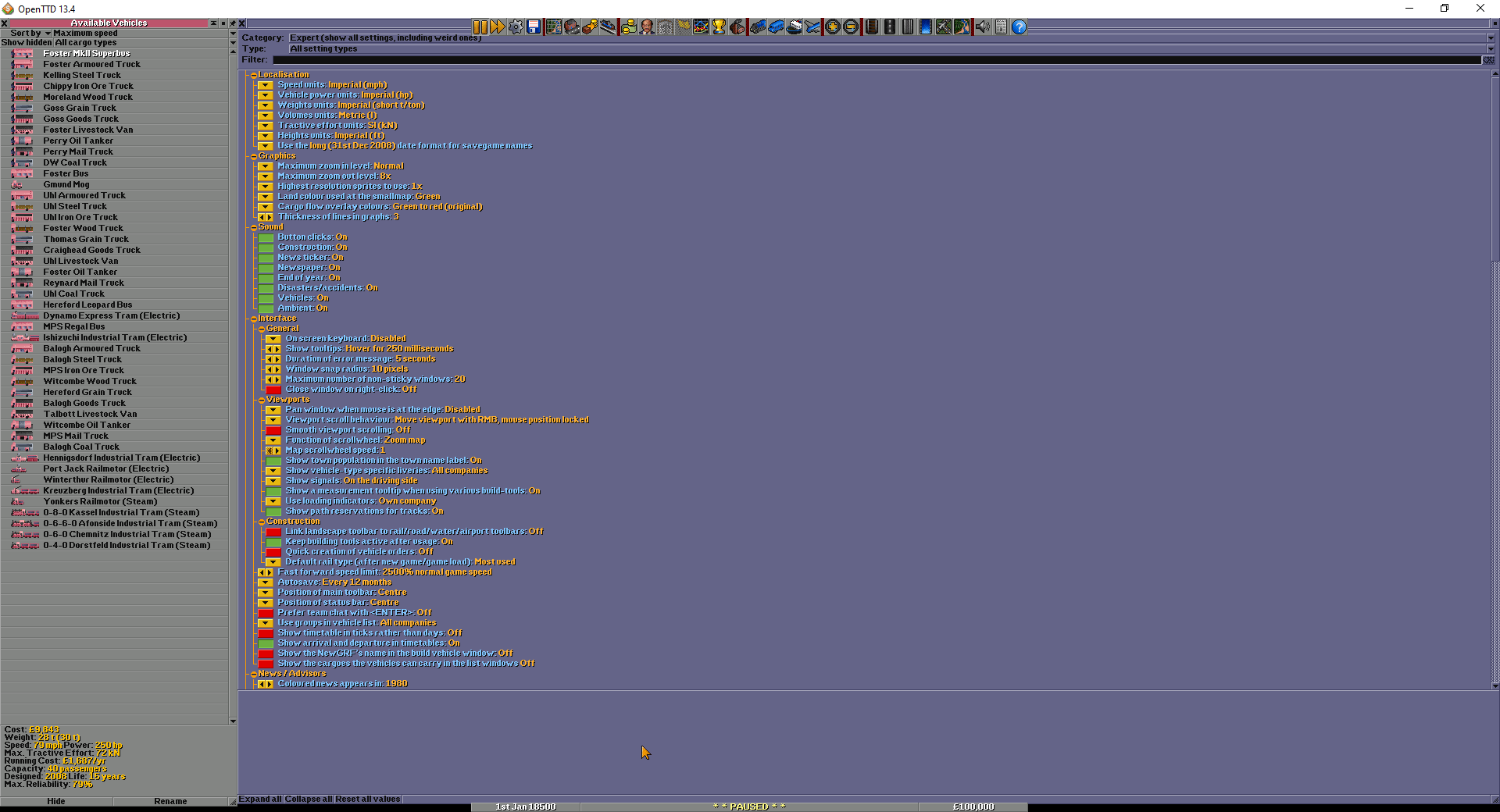Click the Sort by order toggle button
The width and height of the screenshot is (1500, 812).
pyautogui.click(x=25, y=34)
